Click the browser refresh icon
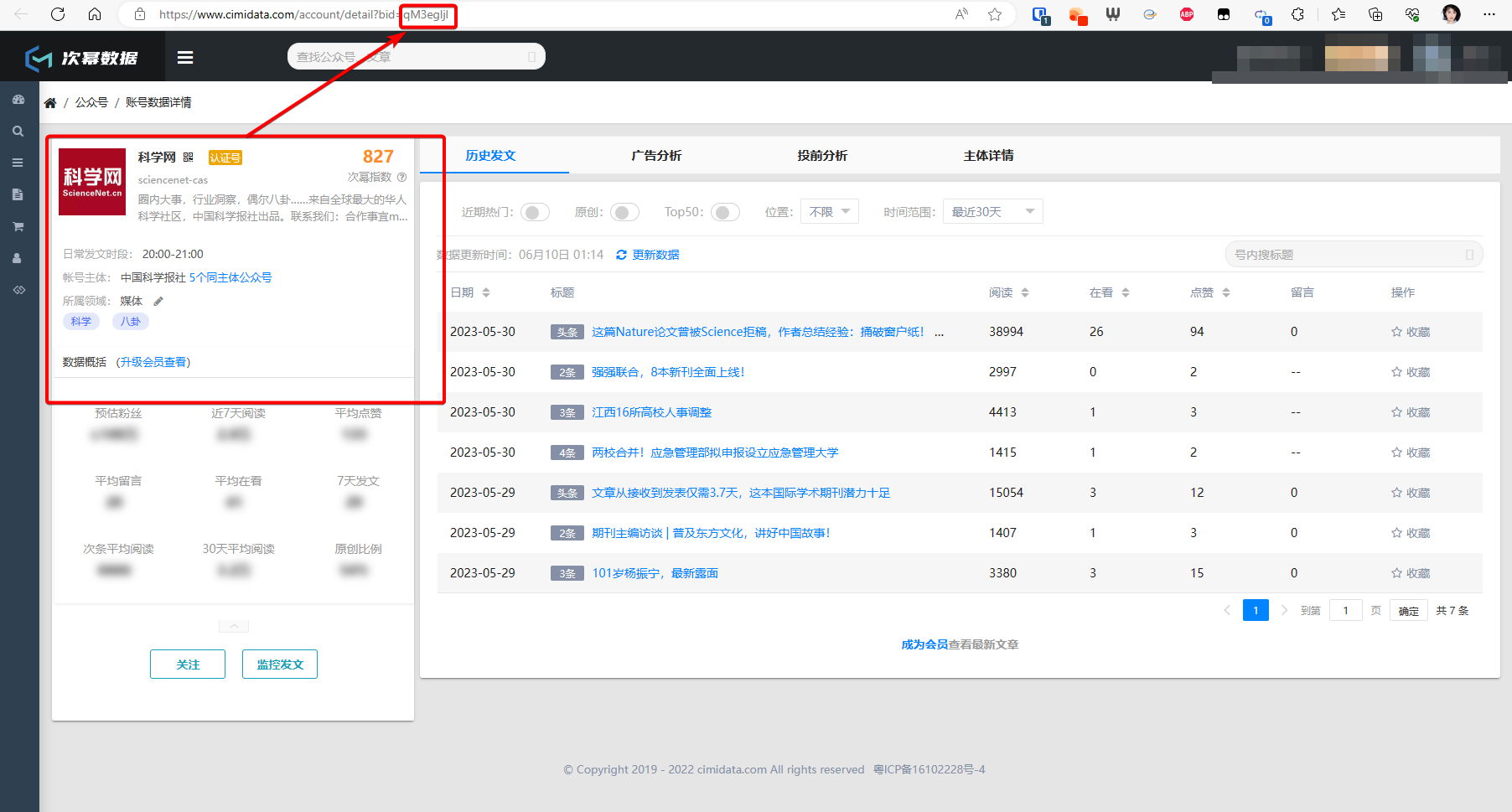The width and height of the screenshot is (1512, 812). [x=58, y=14]
